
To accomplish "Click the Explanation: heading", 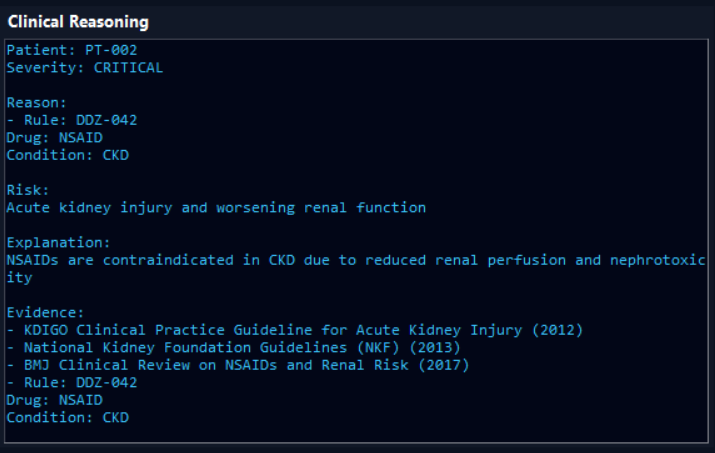I will click(58, 242).
